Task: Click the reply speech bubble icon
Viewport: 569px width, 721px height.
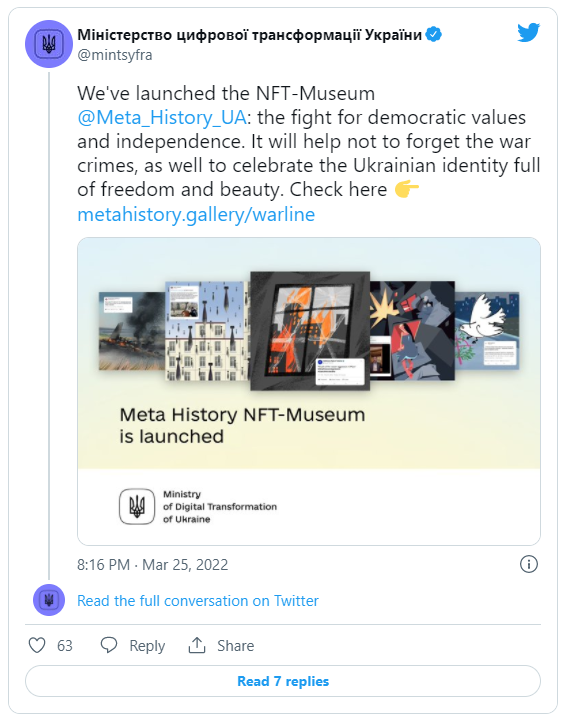Action: point(109,645)
